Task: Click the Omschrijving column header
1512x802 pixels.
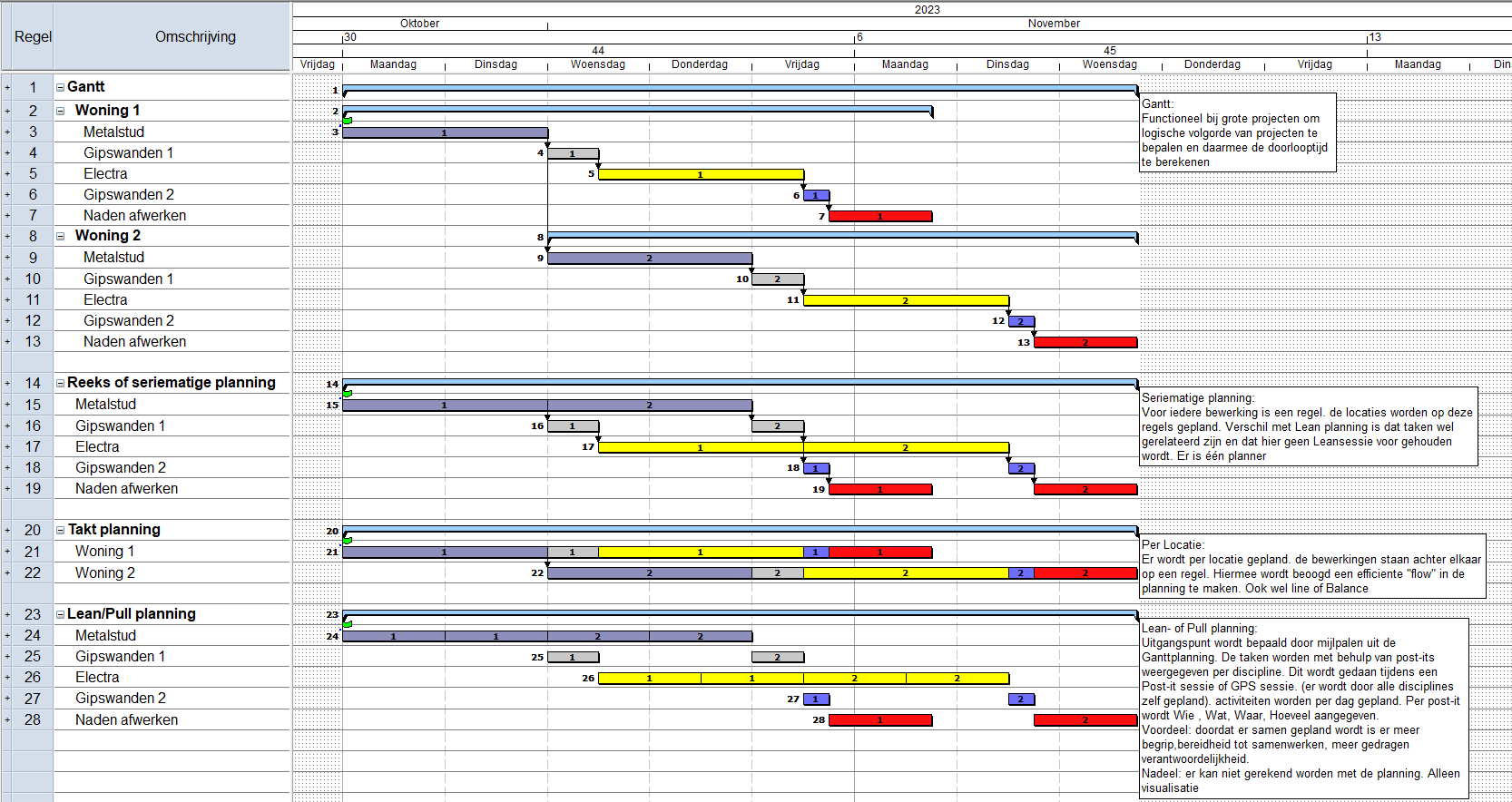Action: pos(195,37)
